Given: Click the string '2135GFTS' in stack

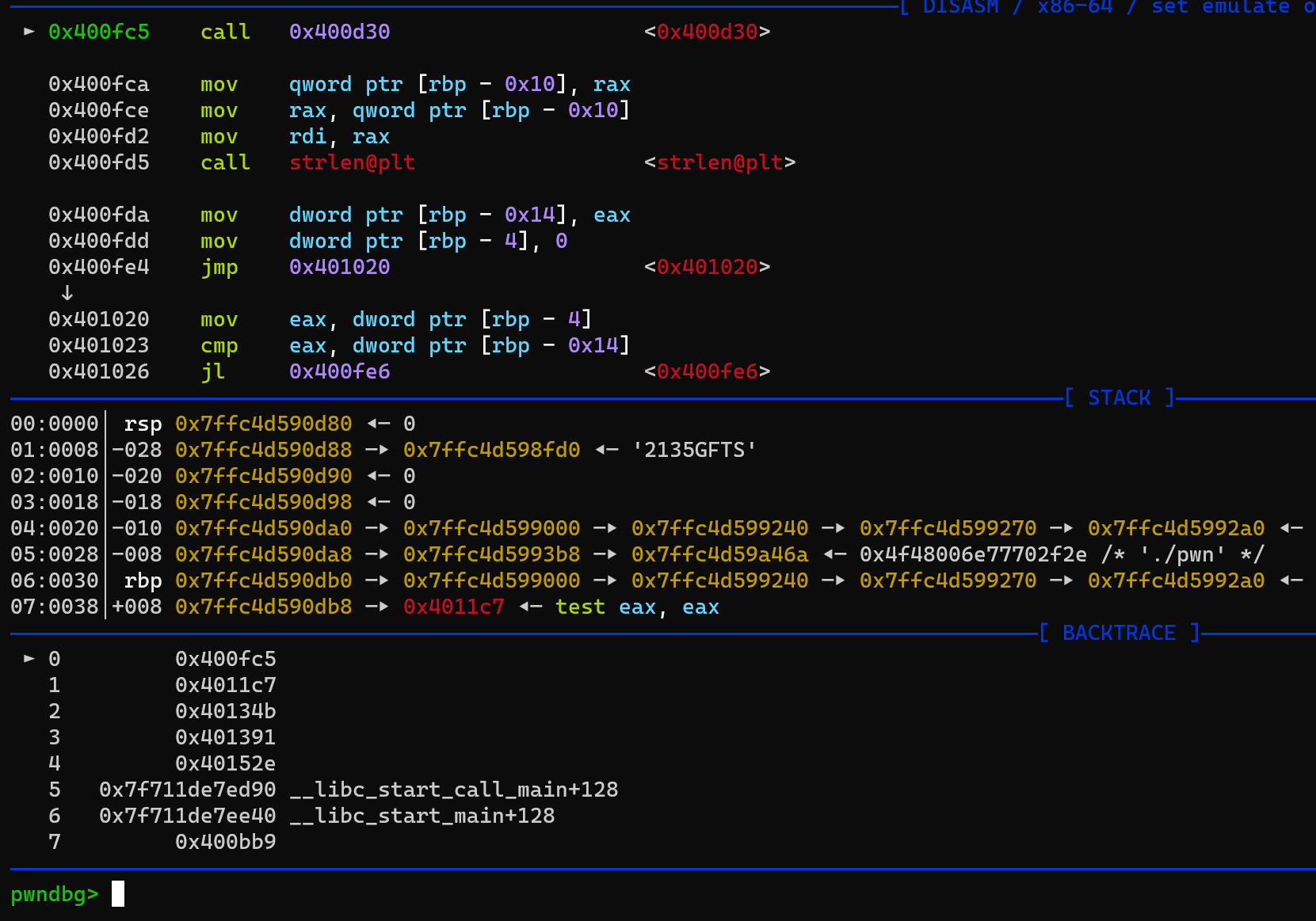Looking at the screenshot, I should point(695,450).
